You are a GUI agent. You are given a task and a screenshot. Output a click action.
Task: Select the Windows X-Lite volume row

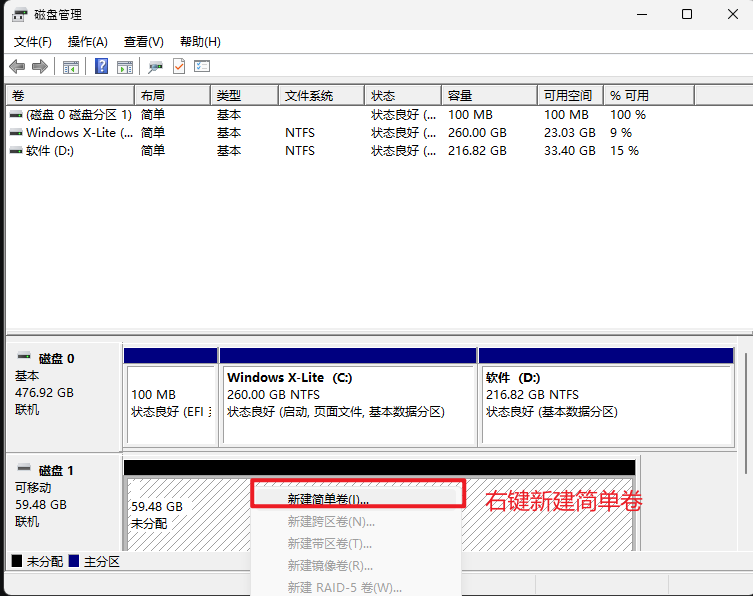(351, 133)
